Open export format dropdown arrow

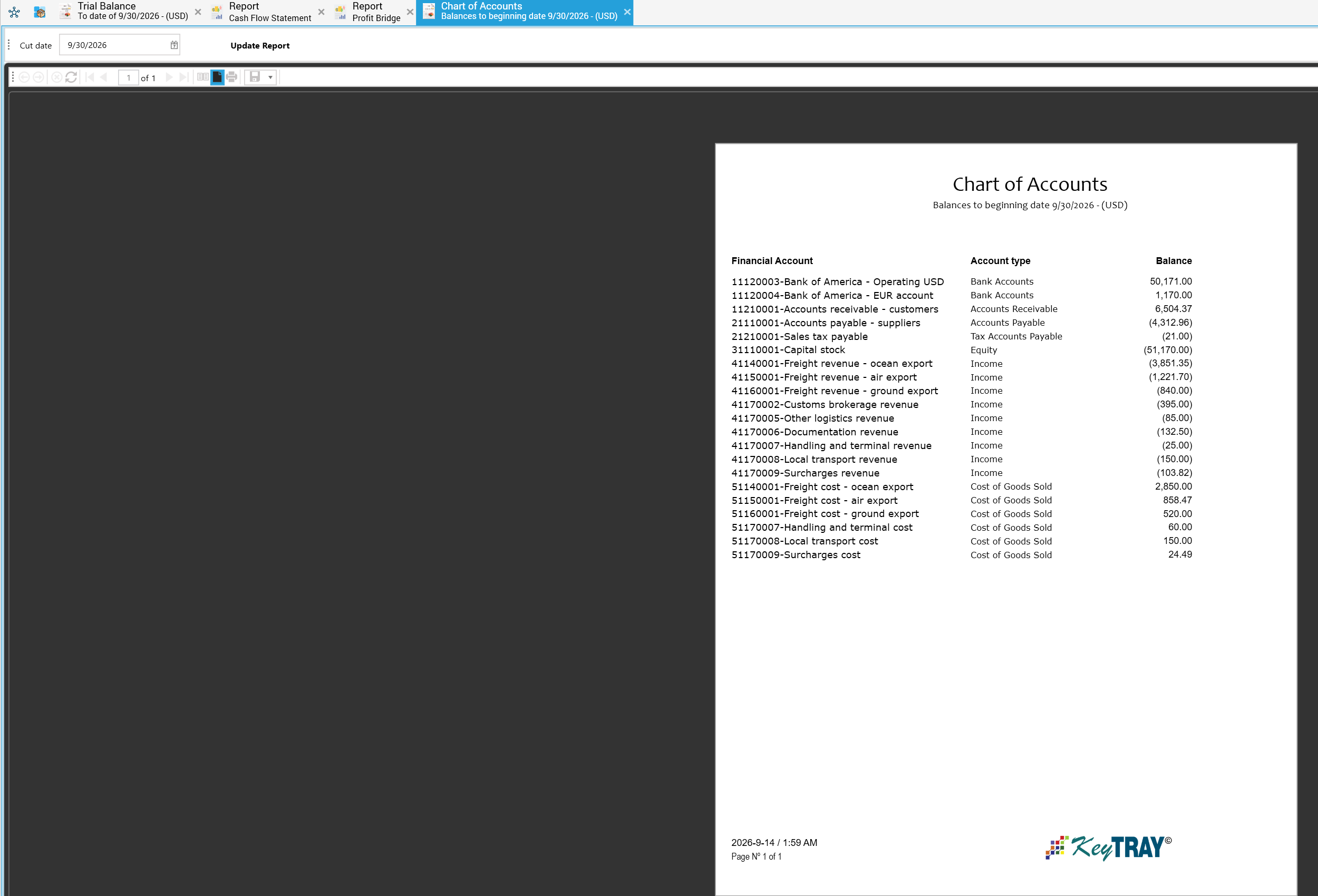point(270,77)
